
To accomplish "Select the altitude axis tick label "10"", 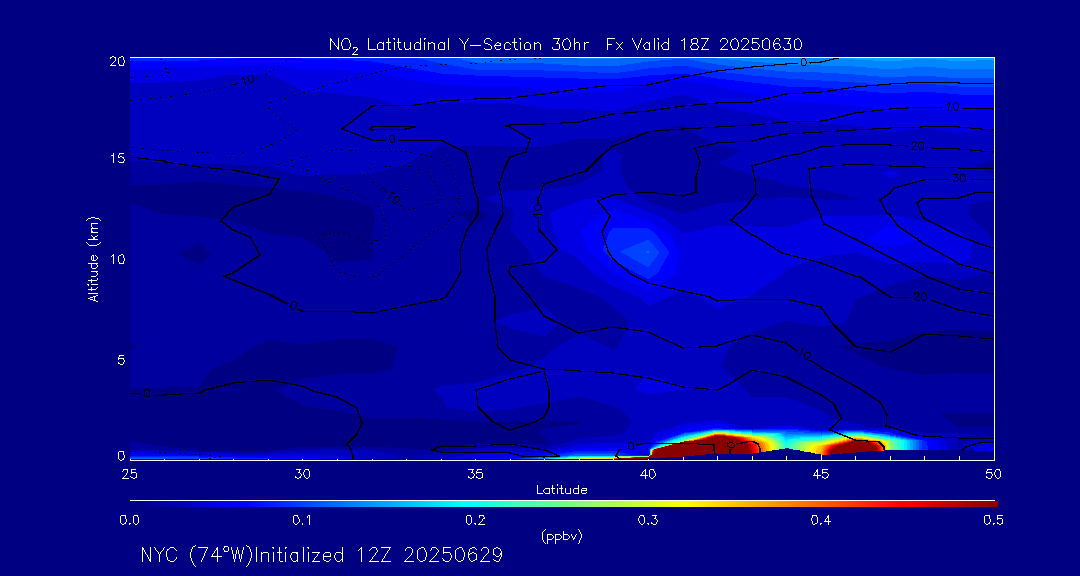I will (118, 259).
